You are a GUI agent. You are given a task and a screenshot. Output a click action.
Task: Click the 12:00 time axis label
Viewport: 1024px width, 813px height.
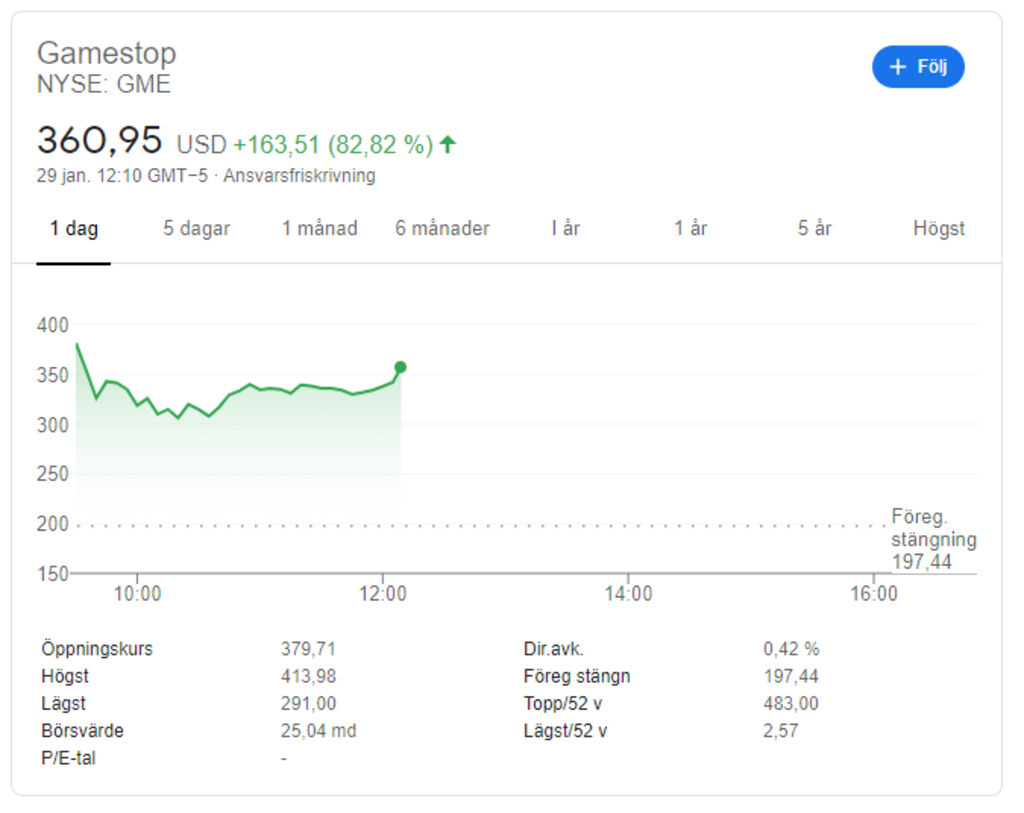point(382,594)
